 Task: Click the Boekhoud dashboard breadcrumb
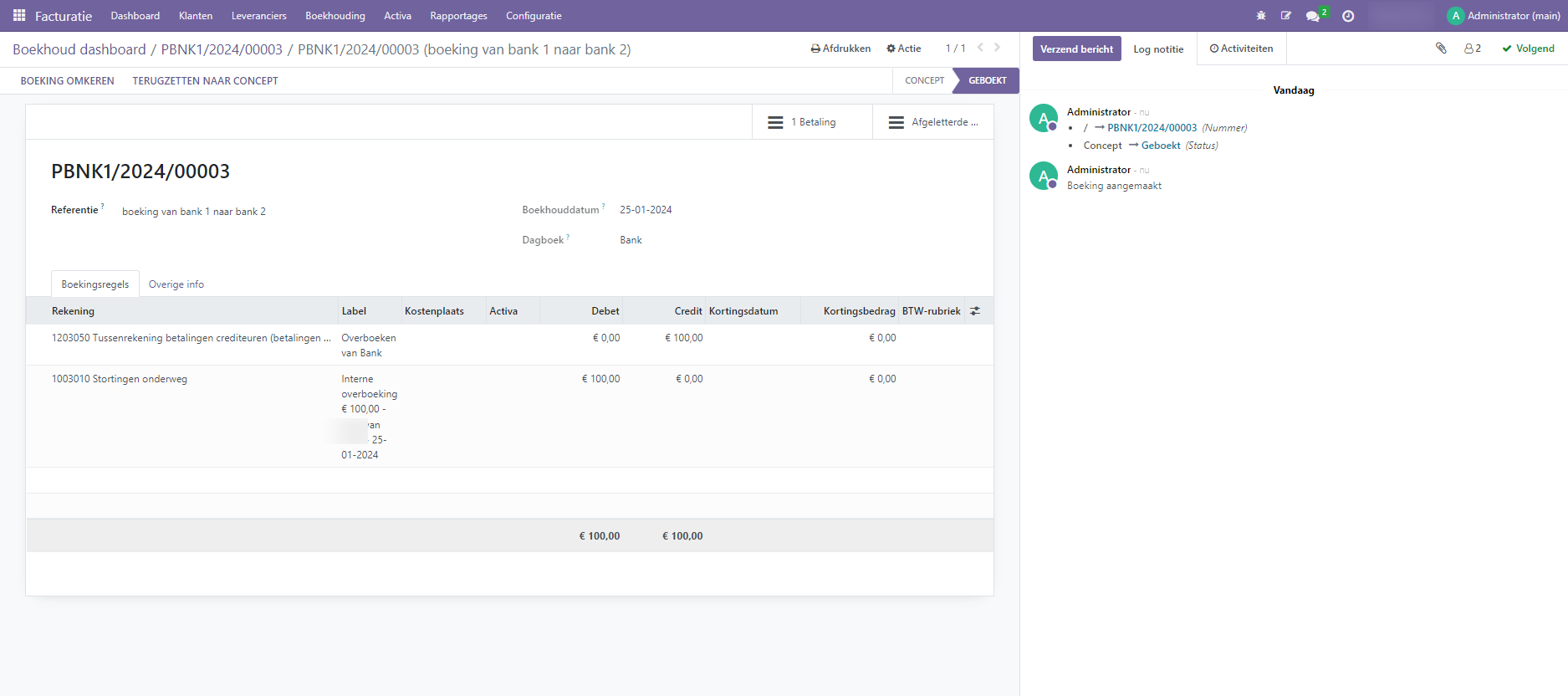click(79, 49)
